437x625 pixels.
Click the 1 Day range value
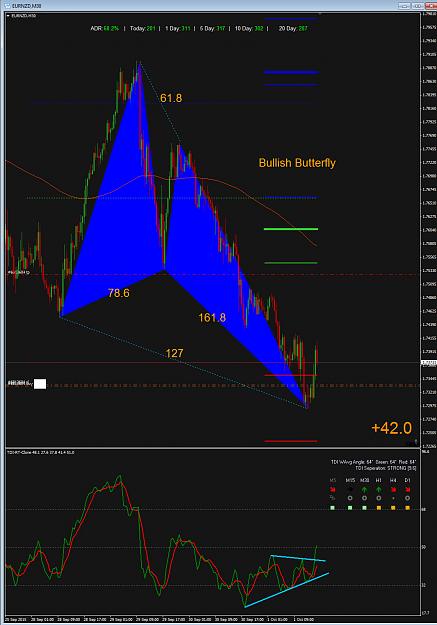tap(186, 29)
